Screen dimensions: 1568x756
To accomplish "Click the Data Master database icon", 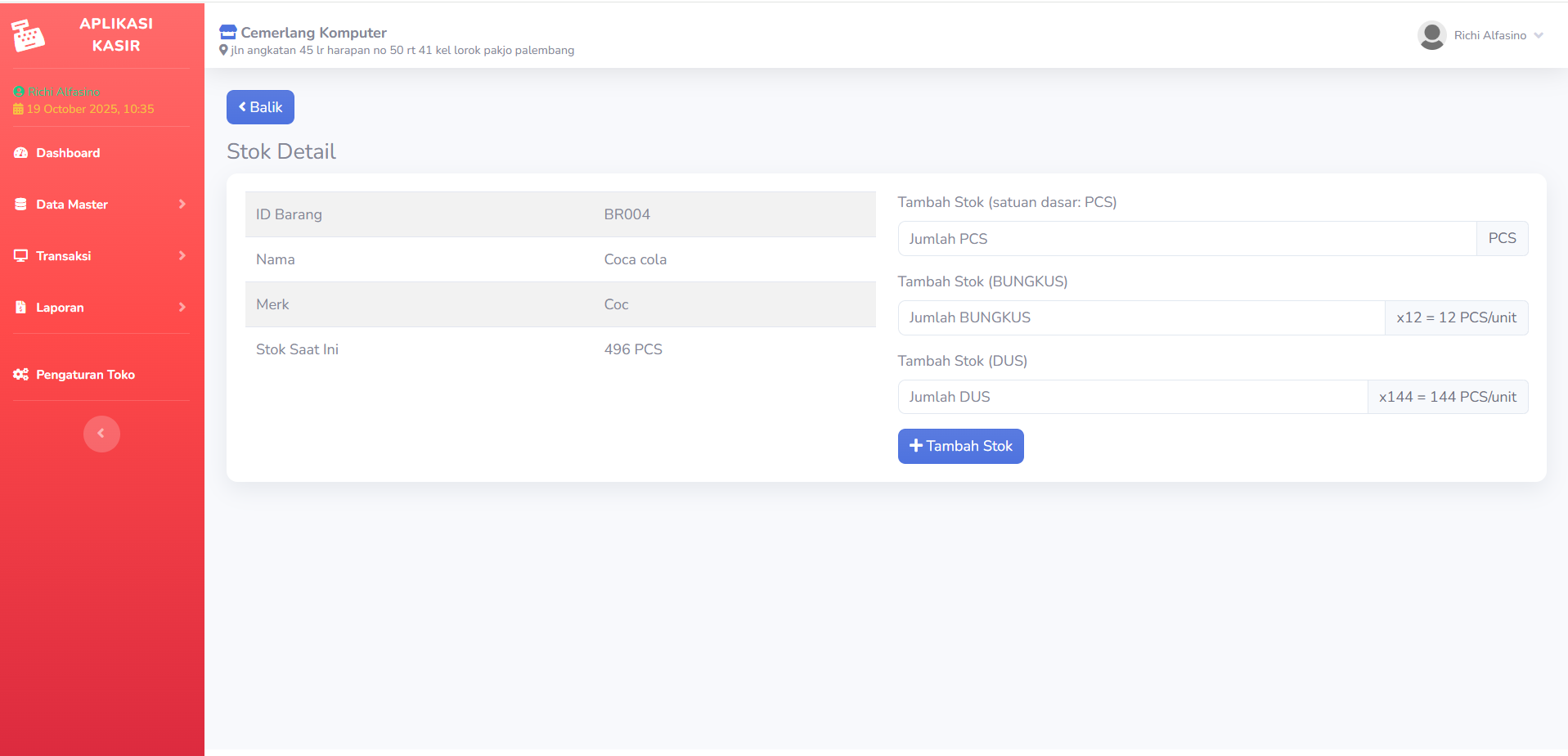I will (21, 205).
